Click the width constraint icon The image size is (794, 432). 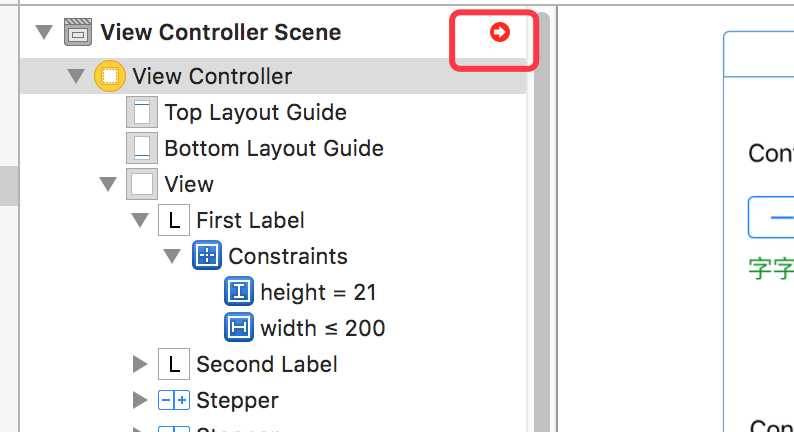coord(239,327)
